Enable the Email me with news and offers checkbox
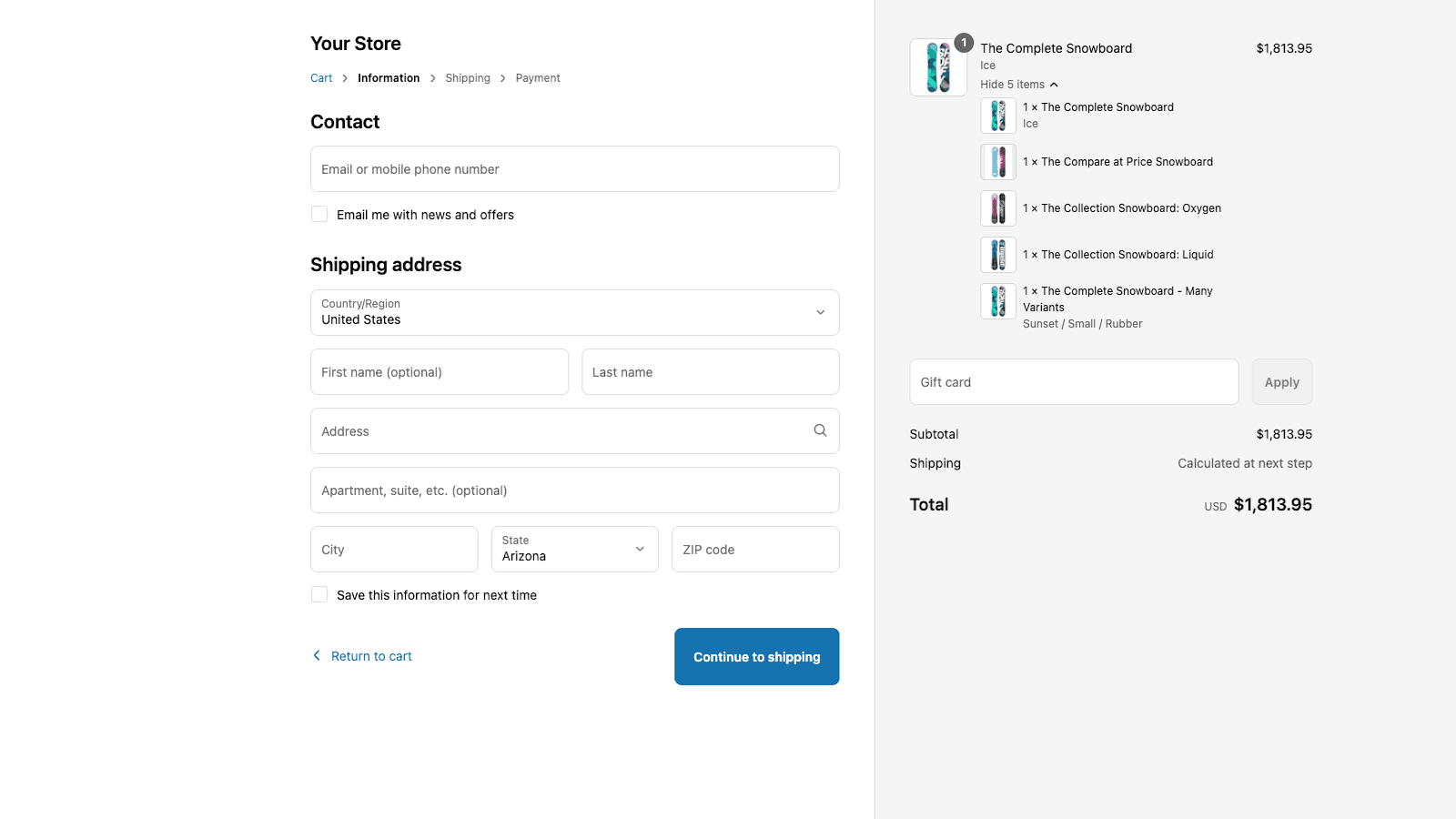Screen dimensions: 1456x819 tap(319, 214)
